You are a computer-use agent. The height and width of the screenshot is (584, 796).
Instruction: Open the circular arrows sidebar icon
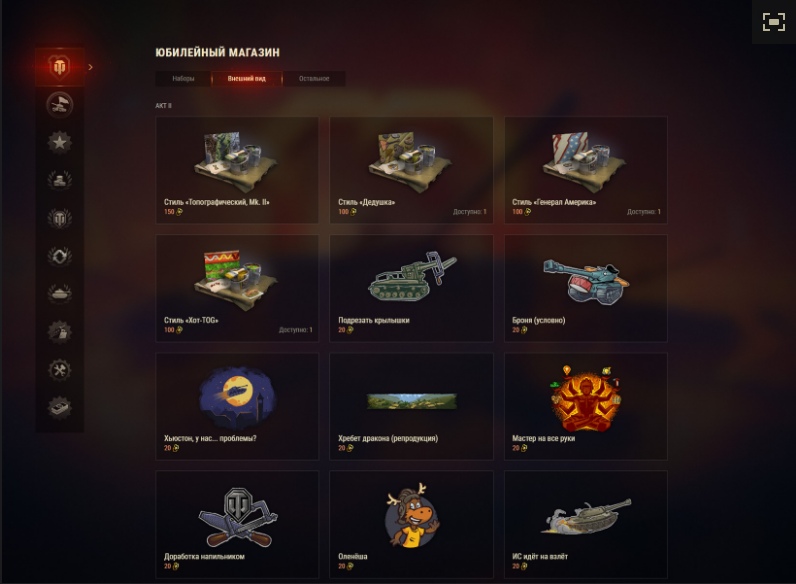(x=59, y=256)
